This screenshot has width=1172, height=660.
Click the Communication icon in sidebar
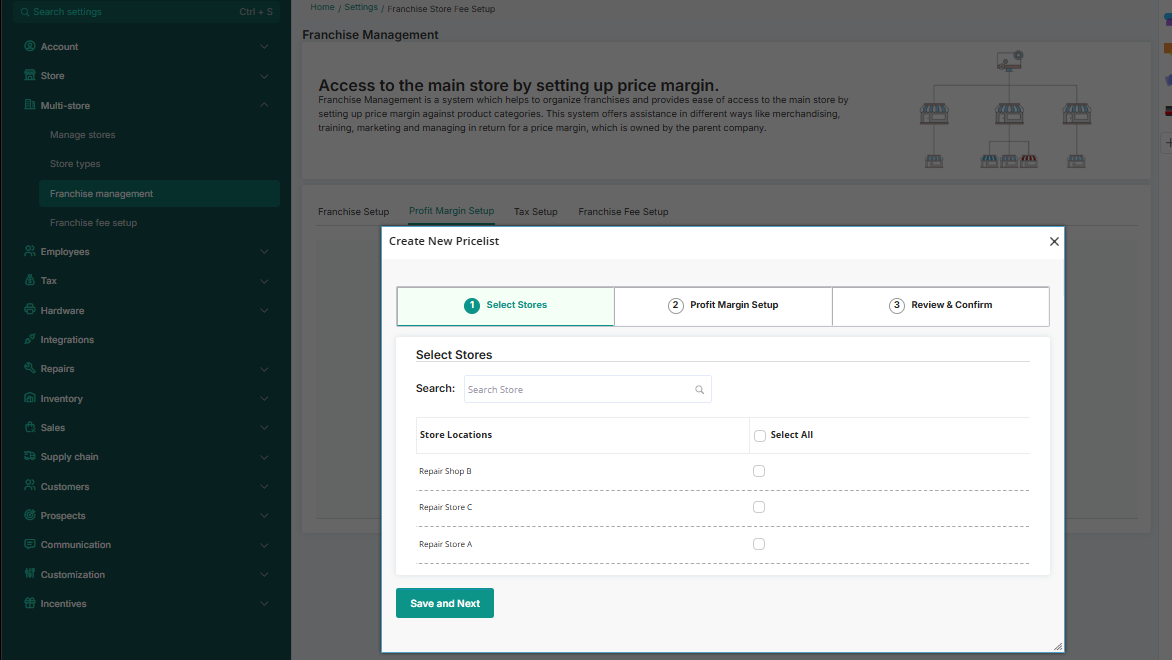point(30,545)
